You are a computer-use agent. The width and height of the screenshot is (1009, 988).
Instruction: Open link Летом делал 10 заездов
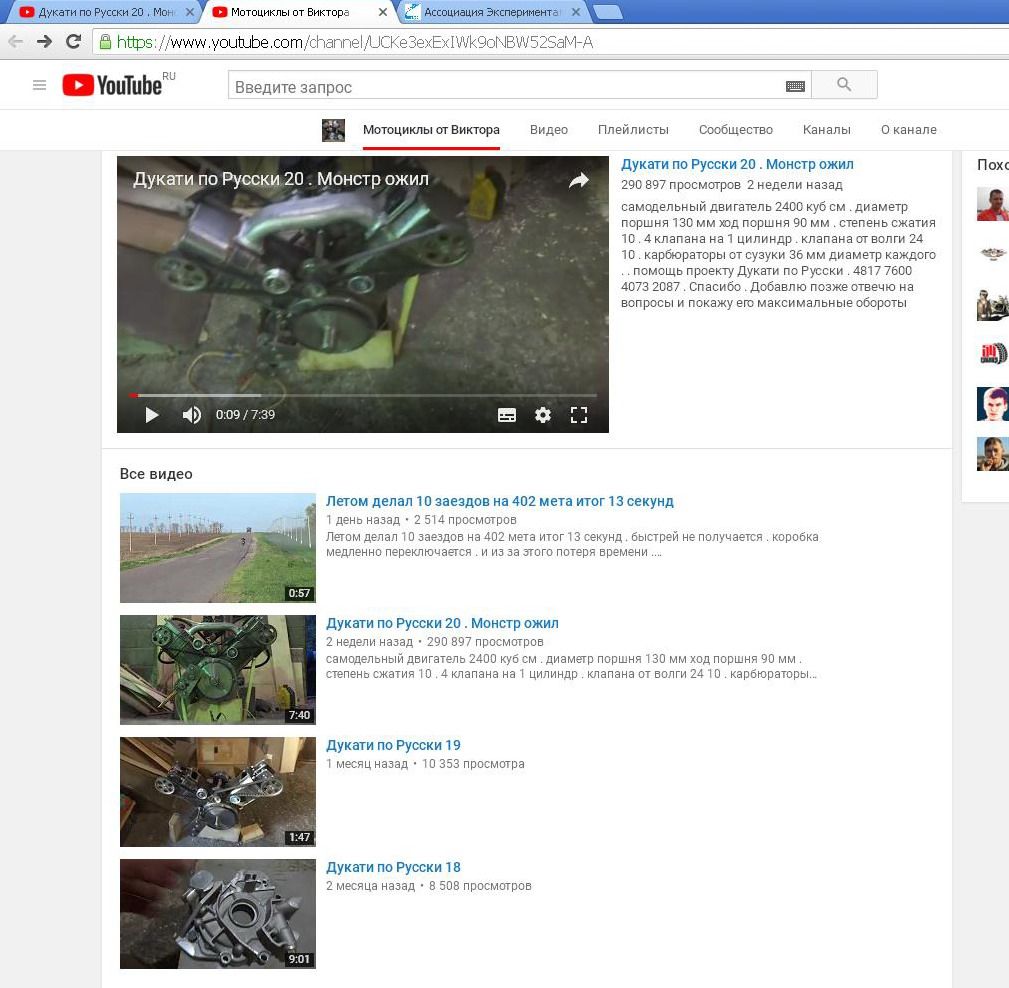point(499,501)
